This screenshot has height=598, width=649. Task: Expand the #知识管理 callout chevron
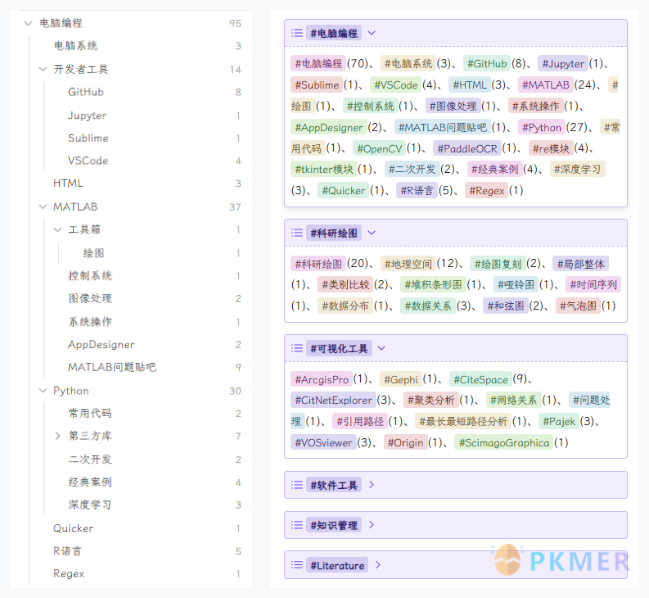[372, 525]
